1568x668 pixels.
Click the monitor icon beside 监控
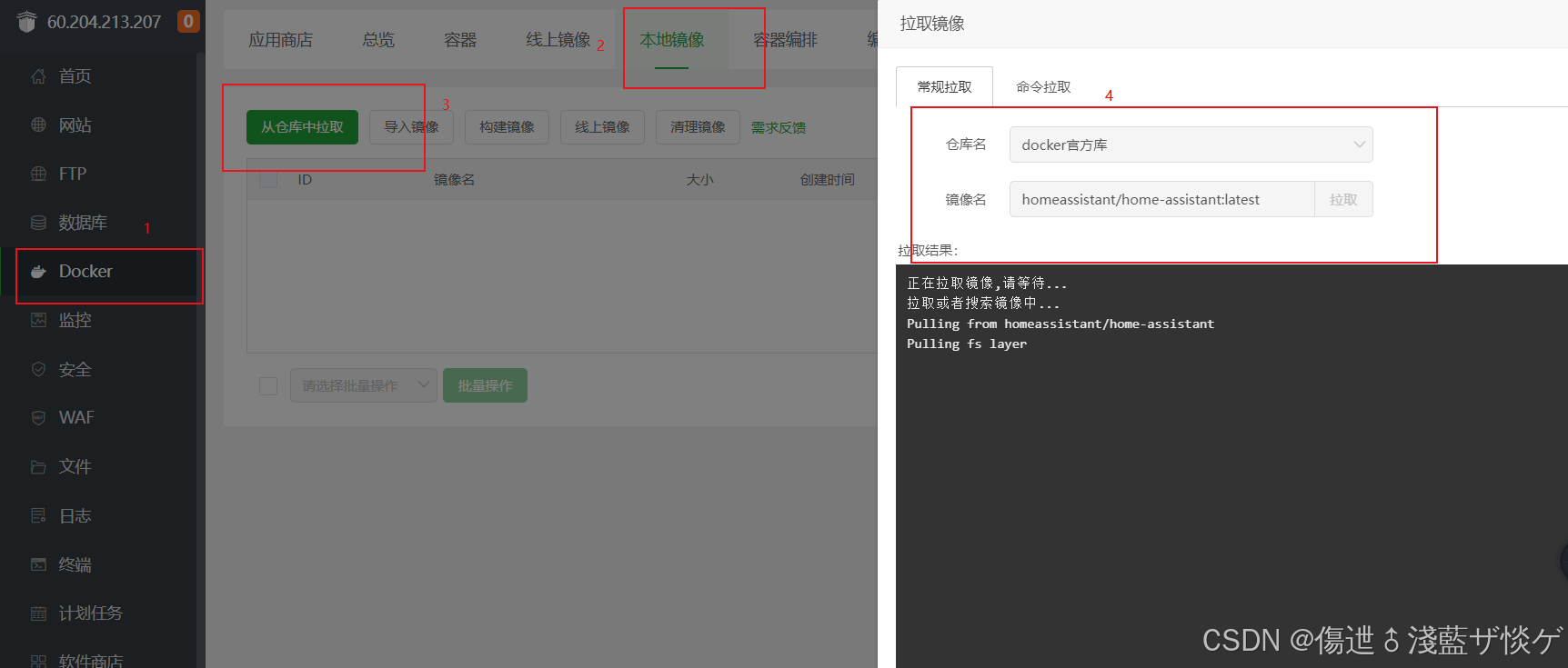point(38,320)
